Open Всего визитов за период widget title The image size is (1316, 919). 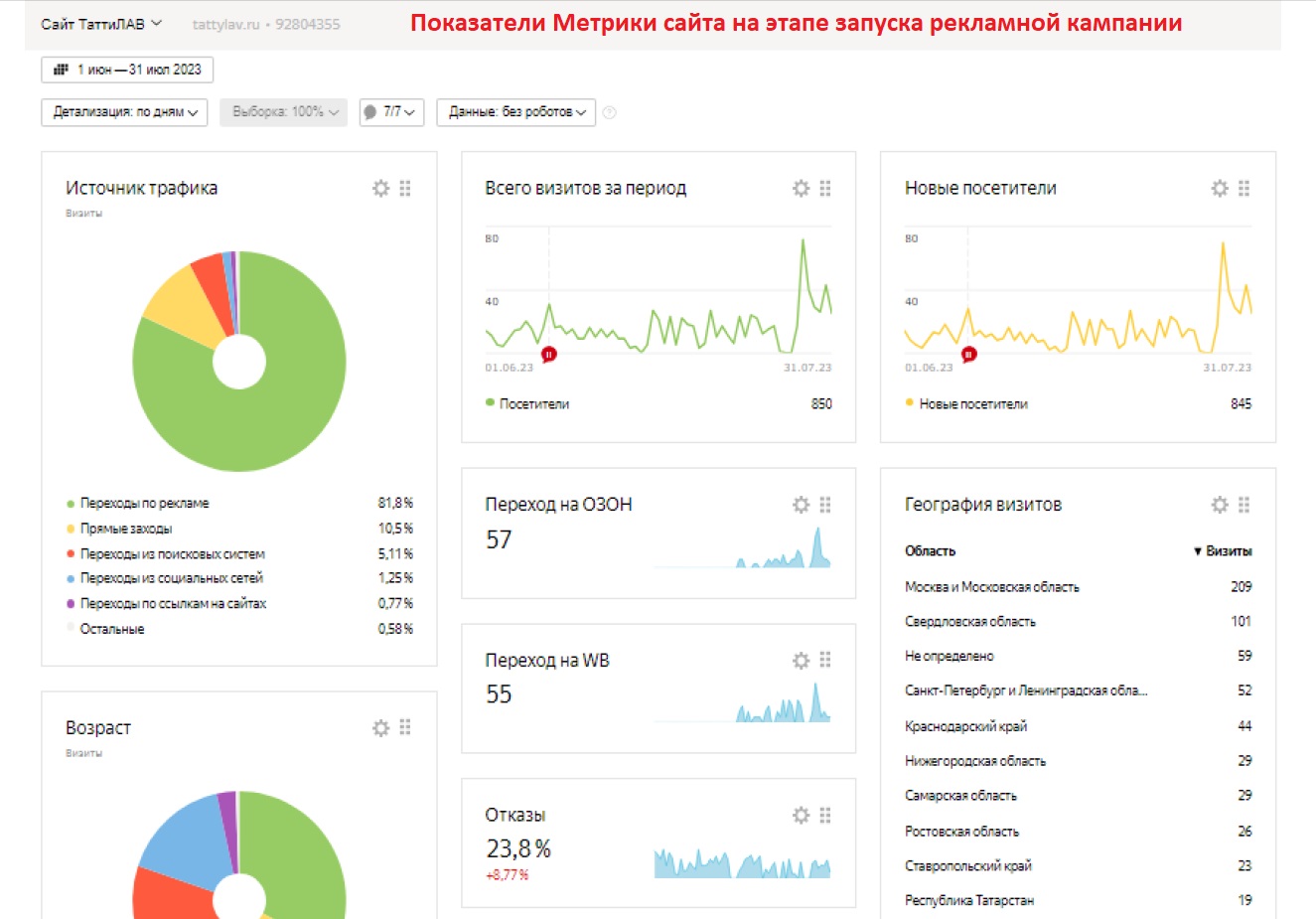coord(585,188)
